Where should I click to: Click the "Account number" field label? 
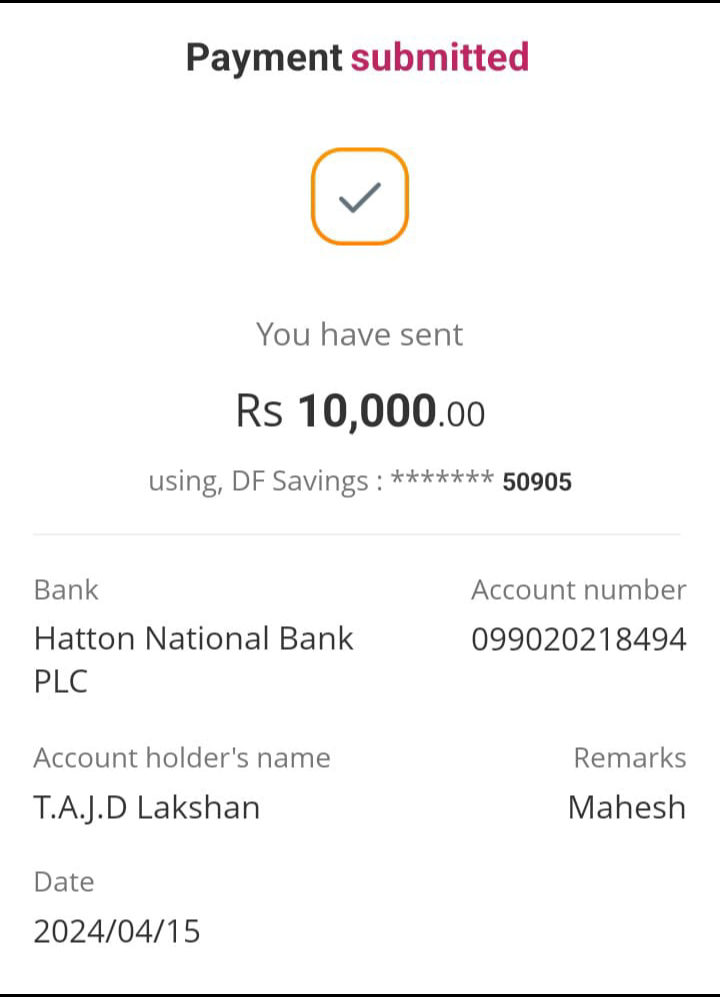point(578,590)
